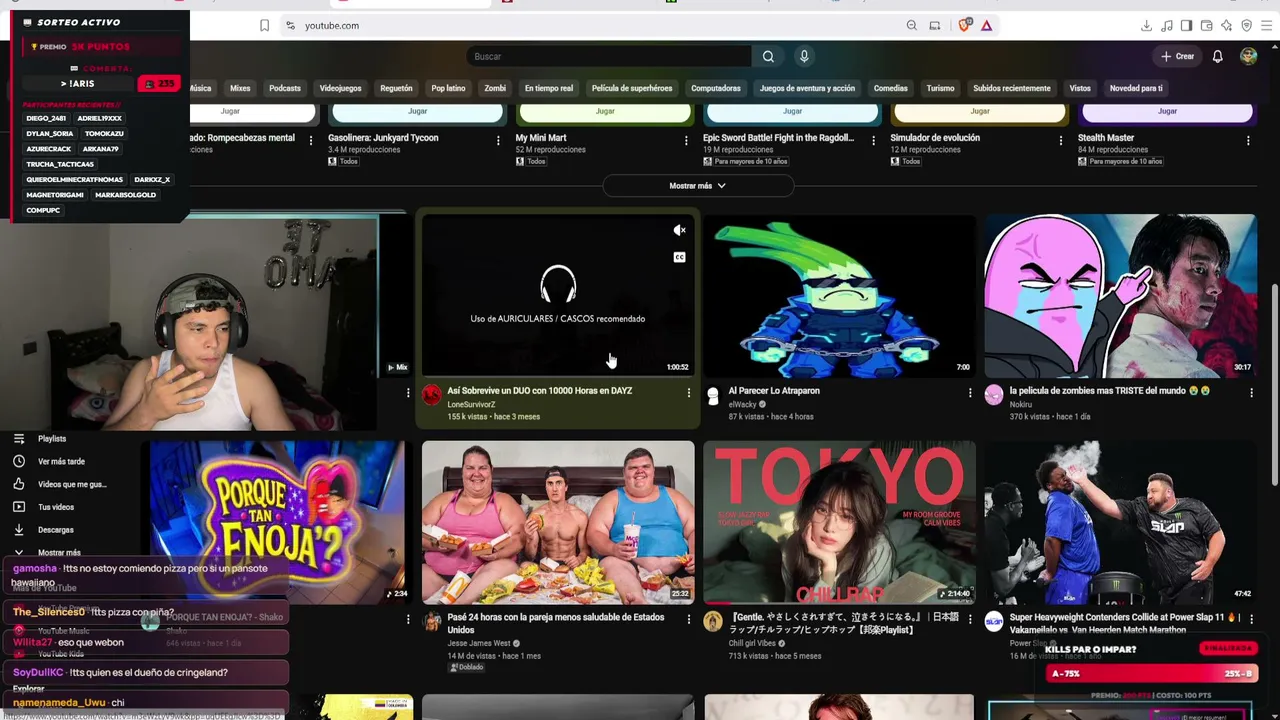Image resolution: width=1280 pixels, height=720 pixels.
Task: Select the Vistos filter chip
Action: click(1080, 88)
